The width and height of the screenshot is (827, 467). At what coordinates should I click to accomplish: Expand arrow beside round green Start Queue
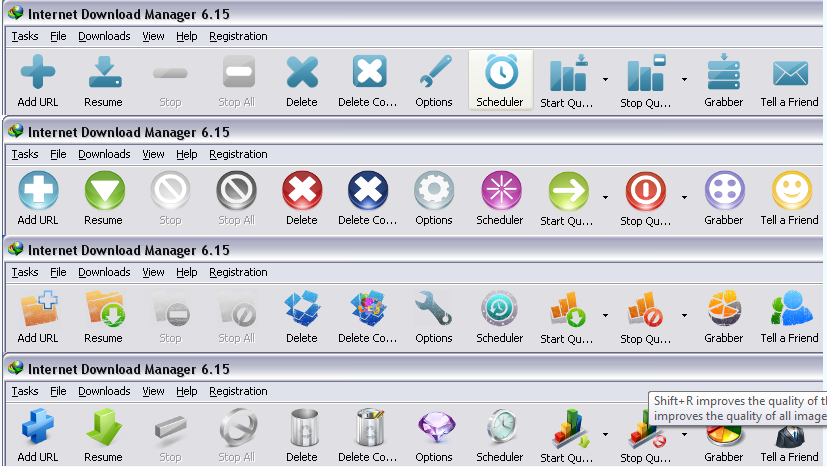(605, 197)
